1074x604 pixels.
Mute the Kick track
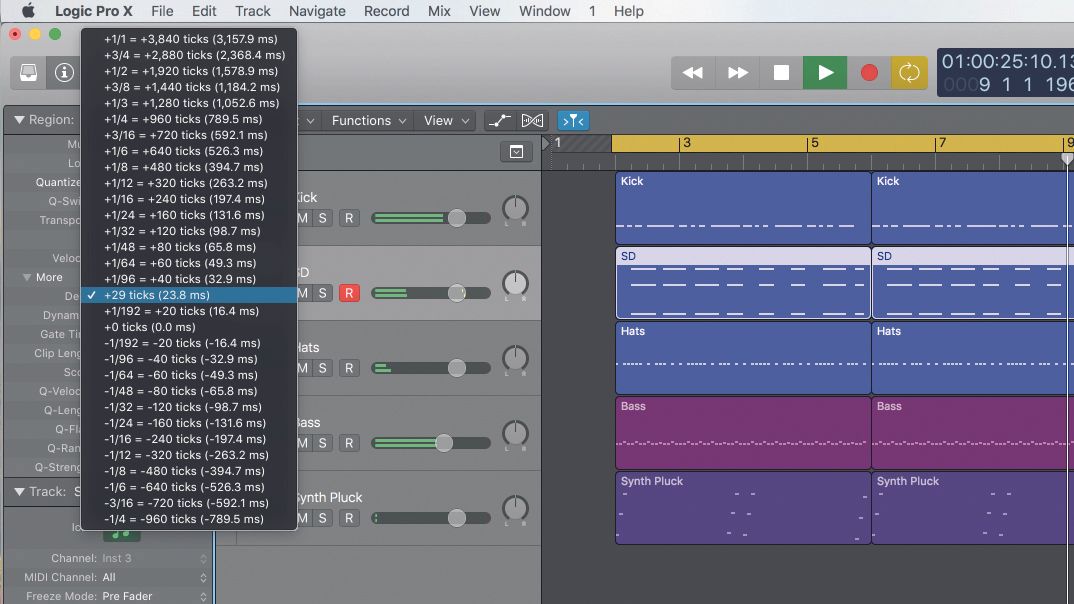pos(303,218)
